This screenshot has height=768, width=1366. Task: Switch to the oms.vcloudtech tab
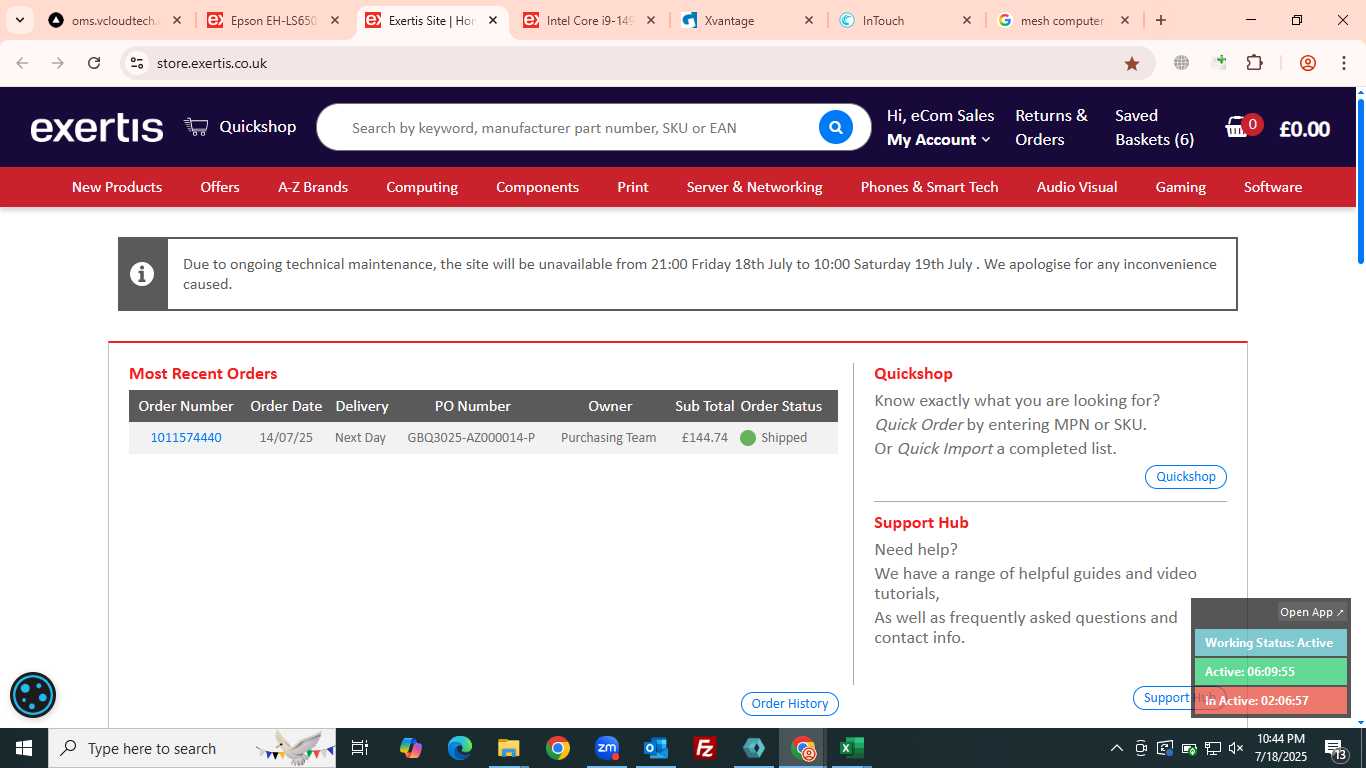(116, 20)
